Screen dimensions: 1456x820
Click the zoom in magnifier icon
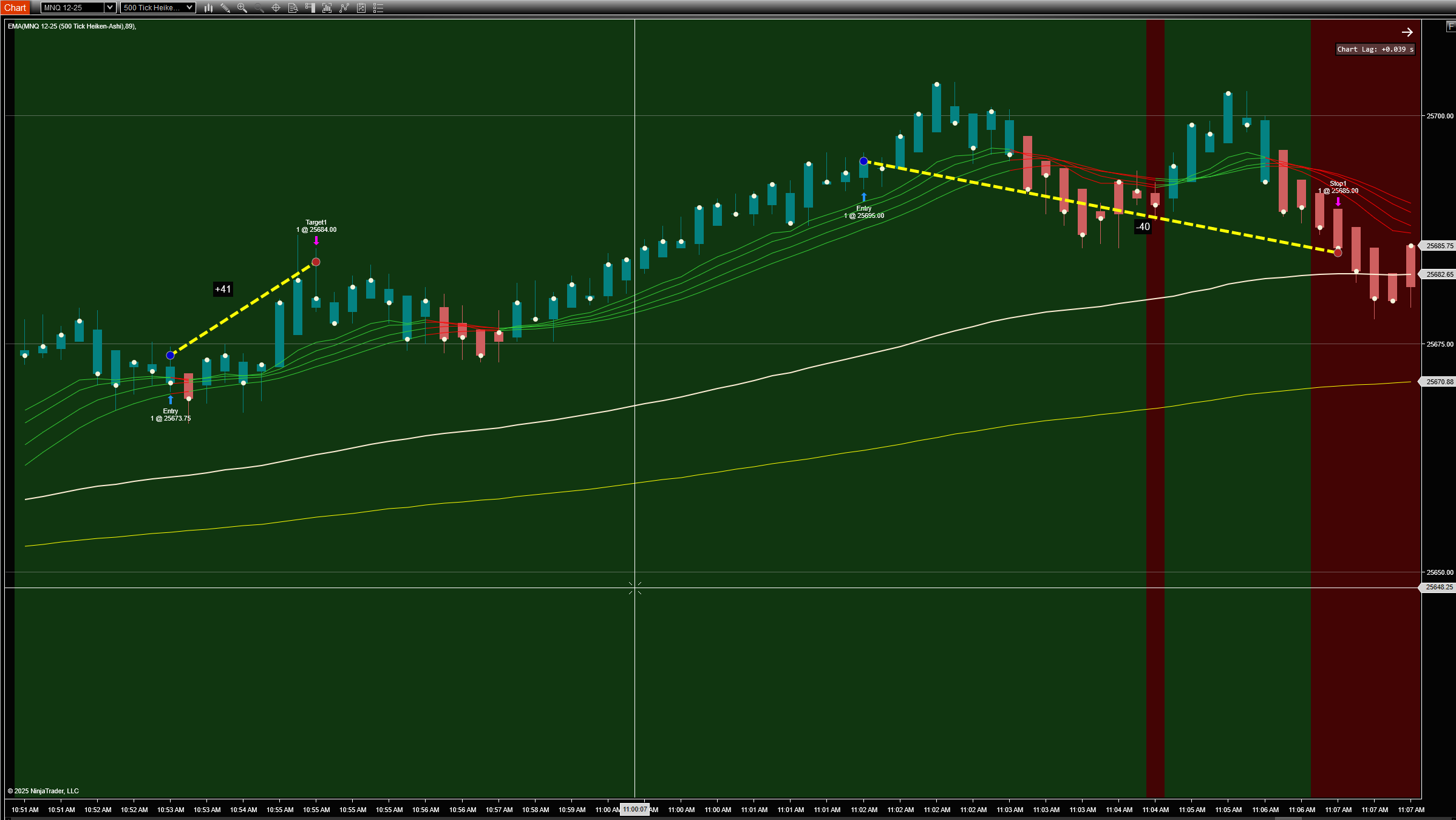point(242,8)
